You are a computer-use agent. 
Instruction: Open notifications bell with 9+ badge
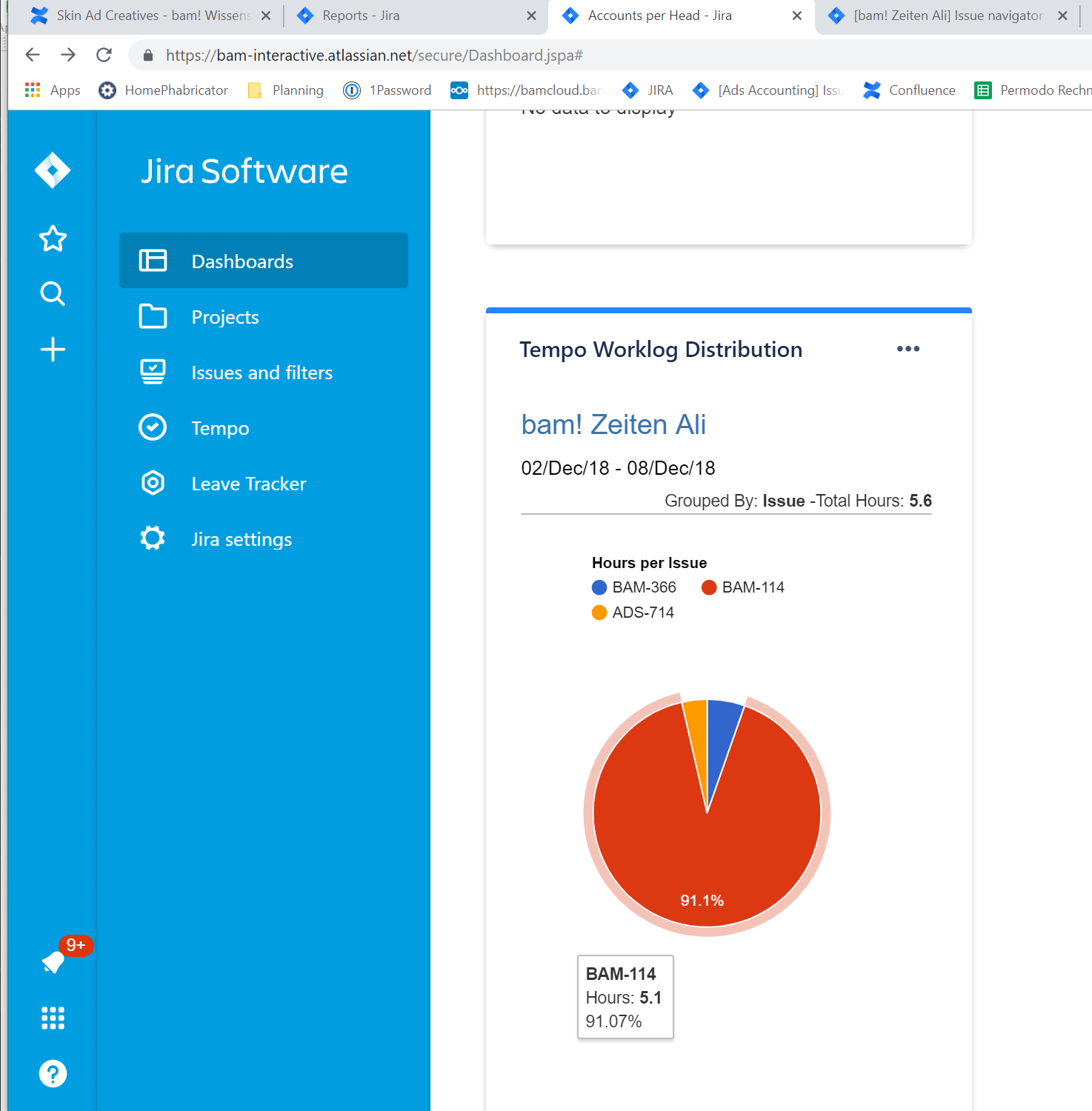coord(54,961)
